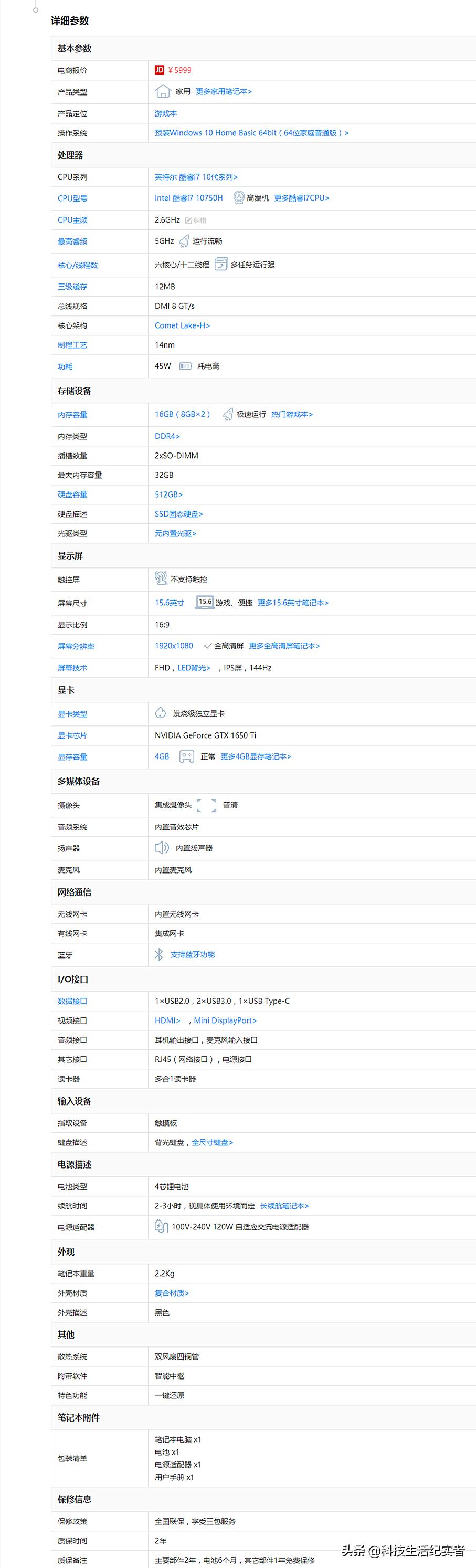Click the no-touch-support hand icon
The width and height of the screenshot is (476, 1568).
tap(161, 578)
